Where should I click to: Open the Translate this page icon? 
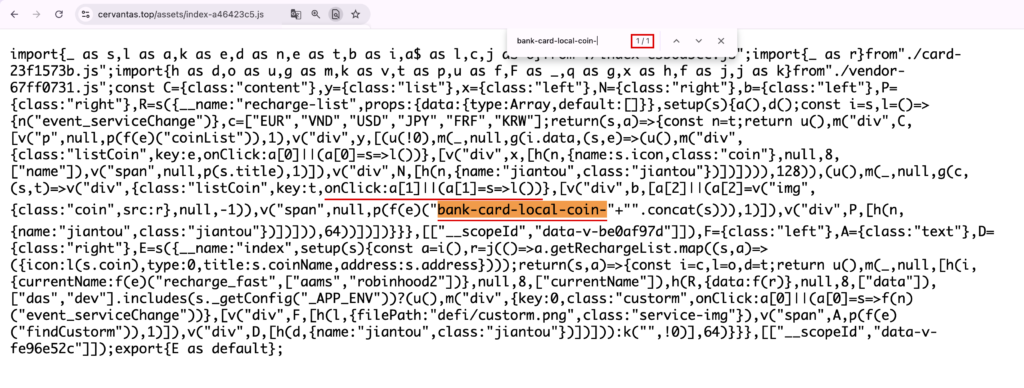pos(296,14)
